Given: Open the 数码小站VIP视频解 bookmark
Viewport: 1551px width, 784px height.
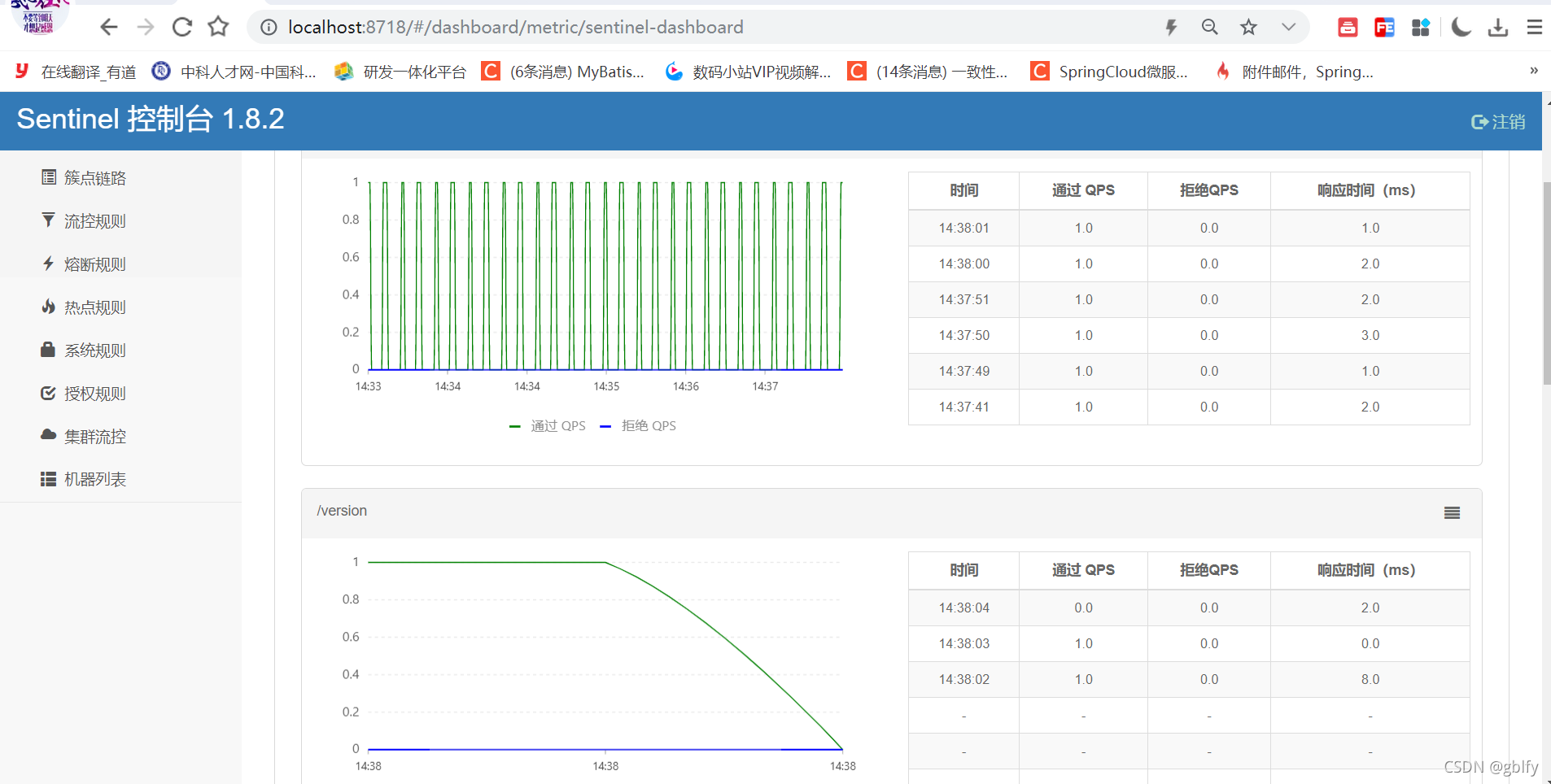Looking at the screenshot, I should (748, 72).
